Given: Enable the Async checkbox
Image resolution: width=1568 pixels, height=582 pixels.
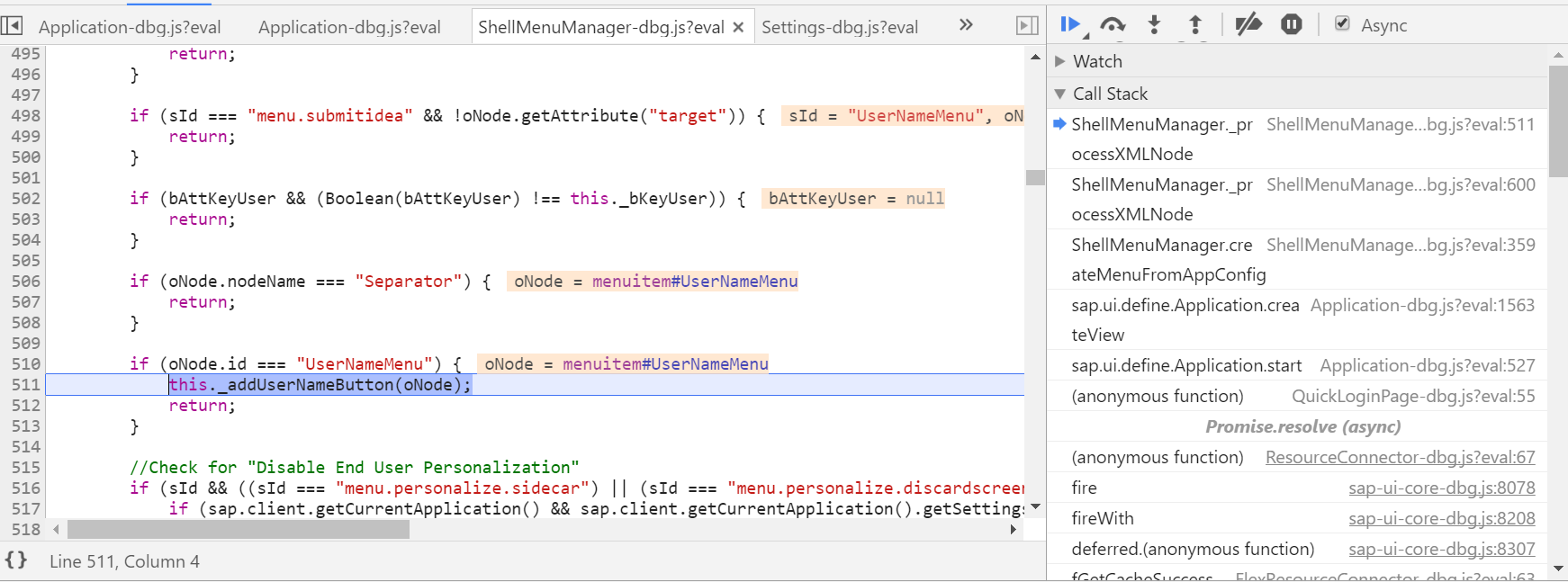Looking at the screenshot, I should [1342, 24].
